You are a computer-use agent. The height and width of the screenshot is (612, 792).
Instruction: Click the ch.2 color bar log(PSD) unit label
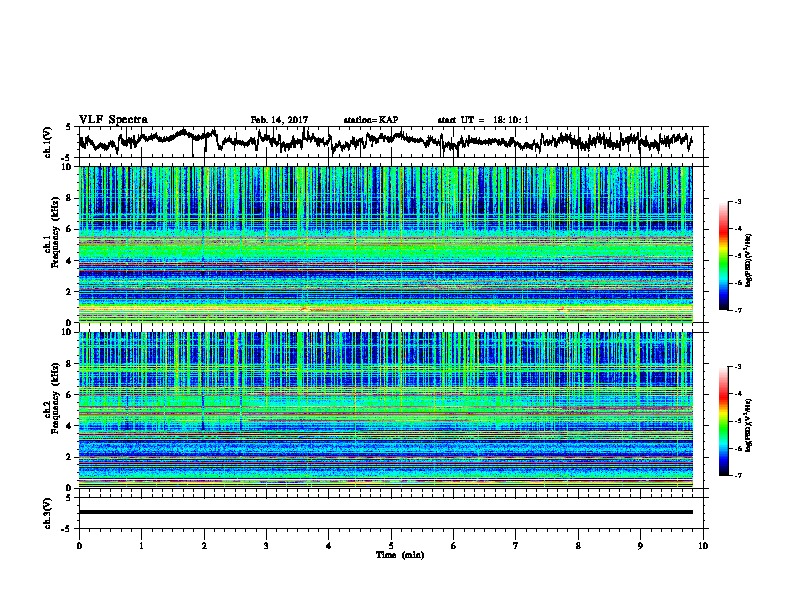[x=749, y=425]
